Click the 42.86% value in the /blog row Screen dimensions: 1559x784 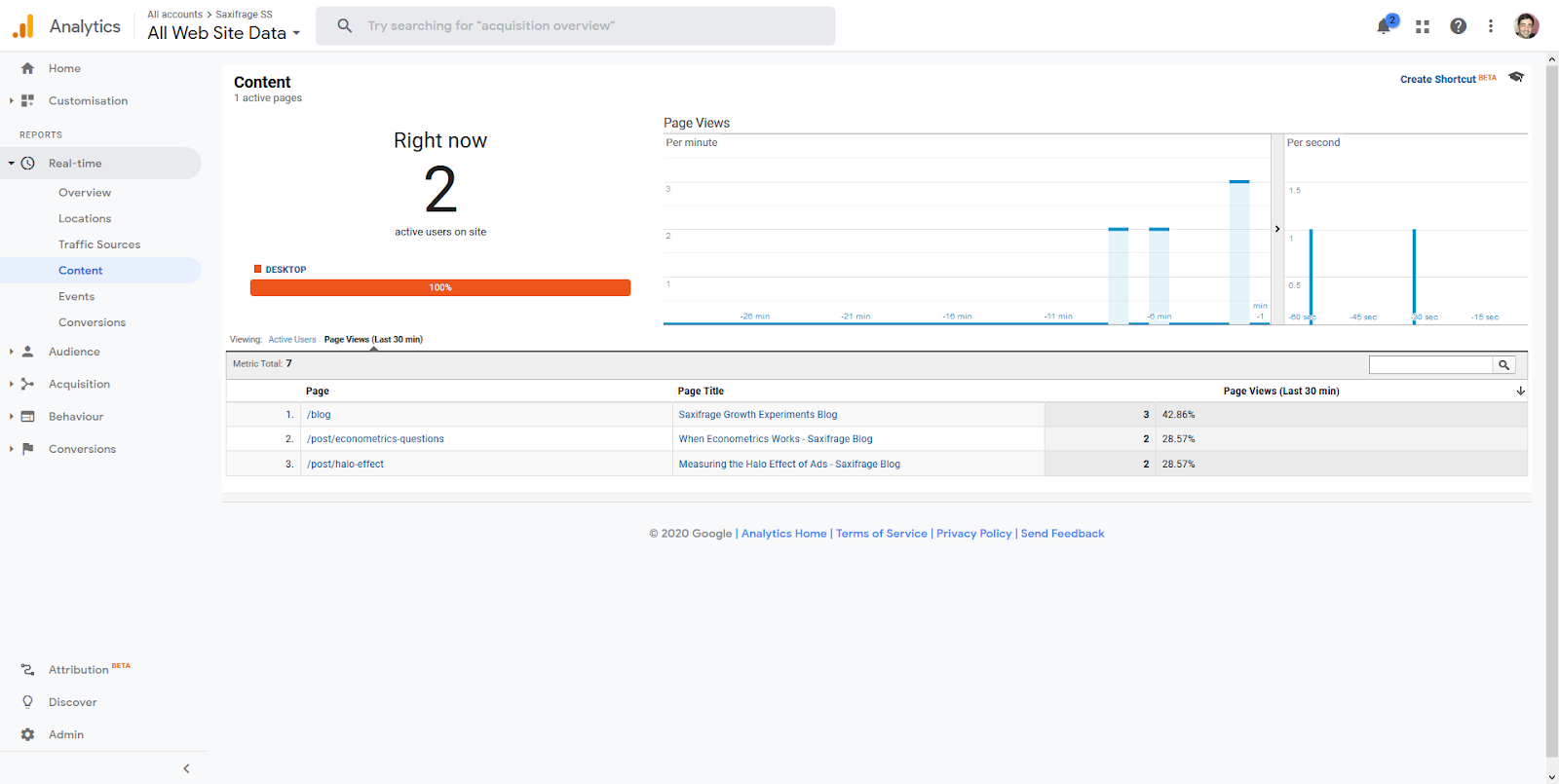1178,415
